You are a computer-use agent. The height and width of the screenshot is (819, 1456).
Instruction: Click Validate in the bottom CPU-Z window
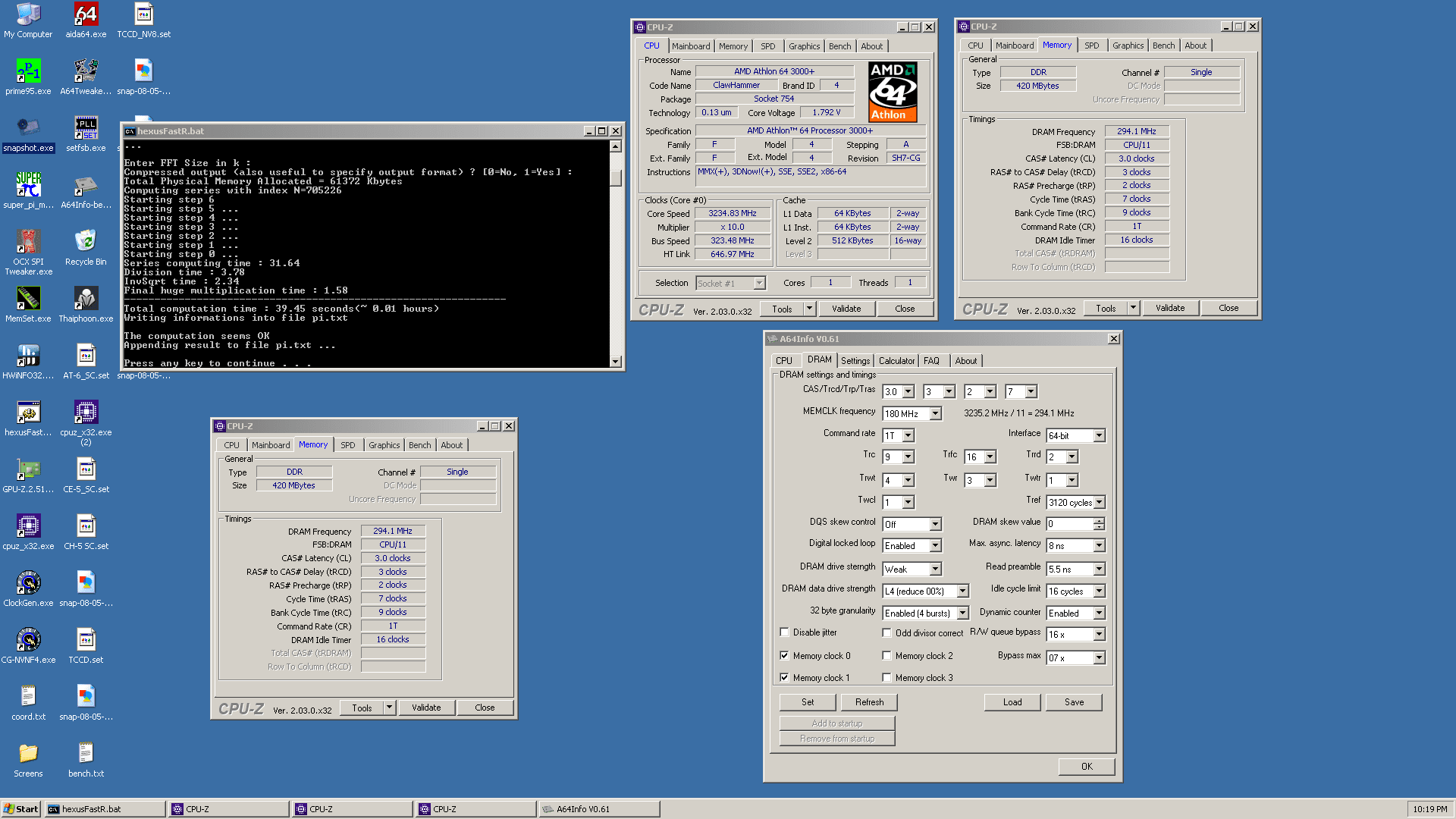pyautogui.click(x=426, y=708)
